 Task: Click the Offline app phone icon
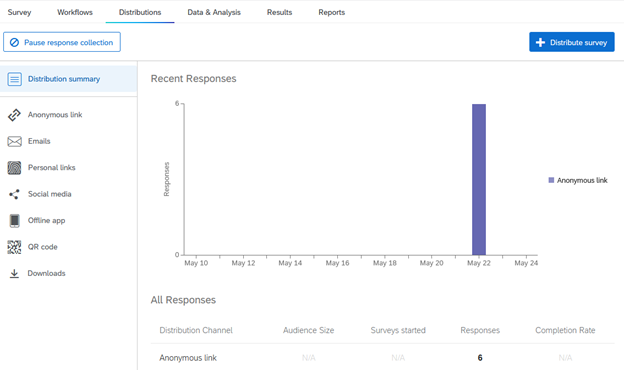coord(14,220)
